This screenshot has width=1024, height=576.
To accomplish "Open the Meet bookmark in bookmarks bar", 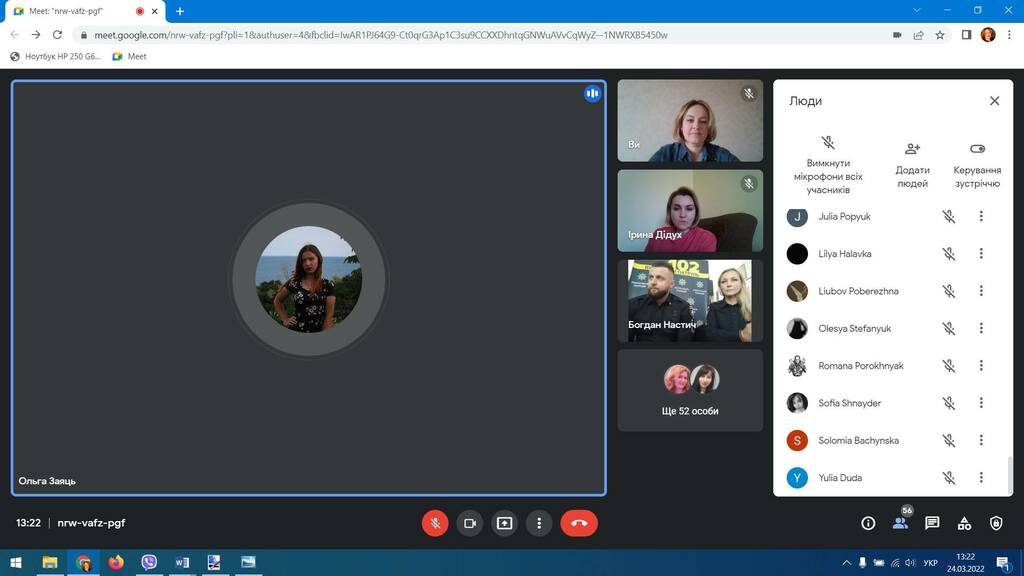I will [129, 56].
